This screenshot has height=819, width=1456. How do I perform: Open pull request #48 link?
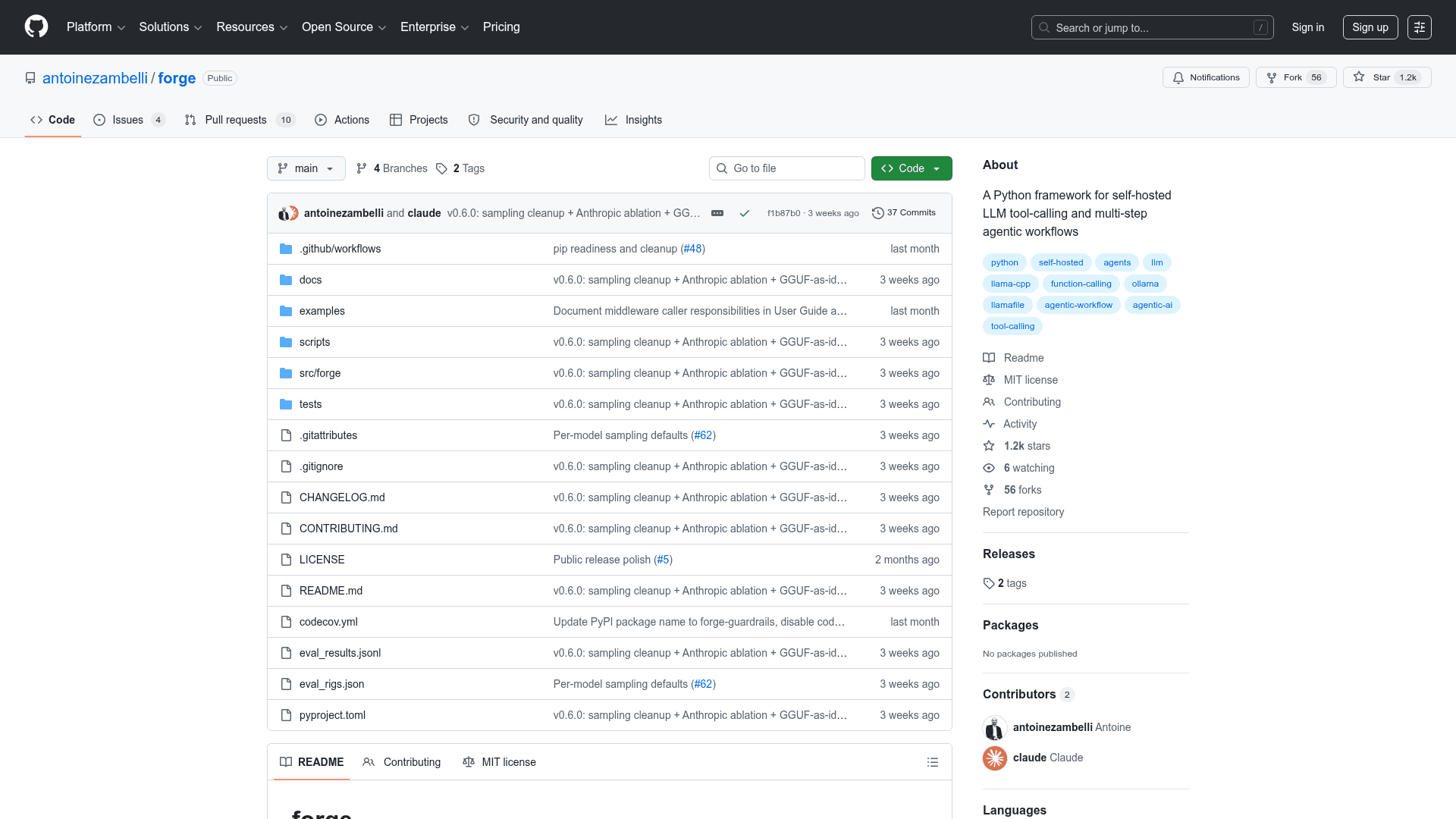[x=692, y=249]
